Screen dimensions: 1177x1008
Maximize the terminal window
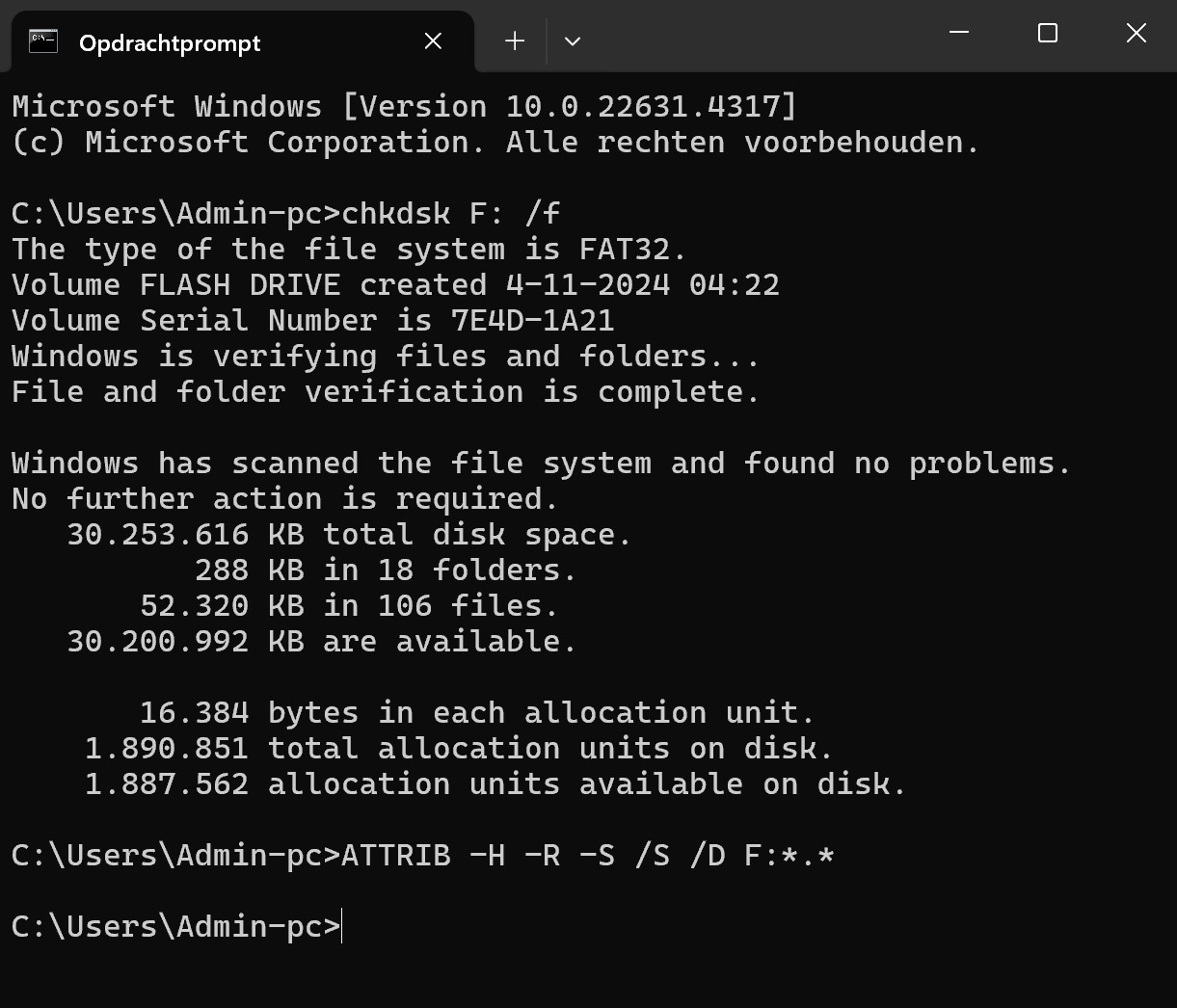pos(1048,33)
